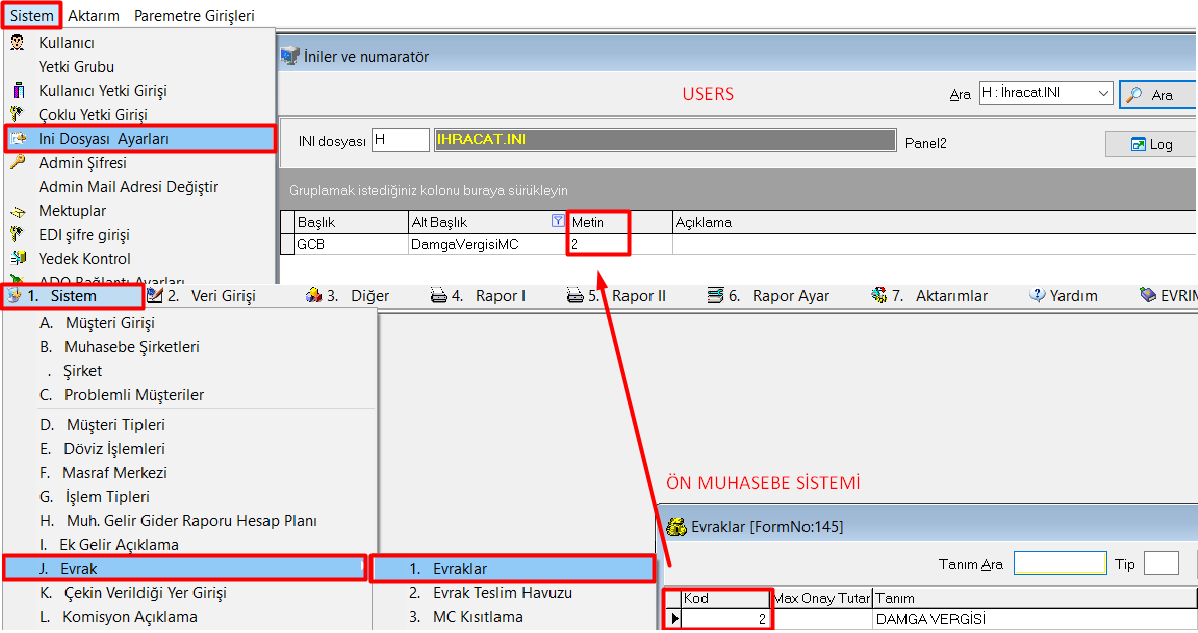Click the Yedek Kontrol icon
The image size is (1198, 633).
(x=18, y=258)
